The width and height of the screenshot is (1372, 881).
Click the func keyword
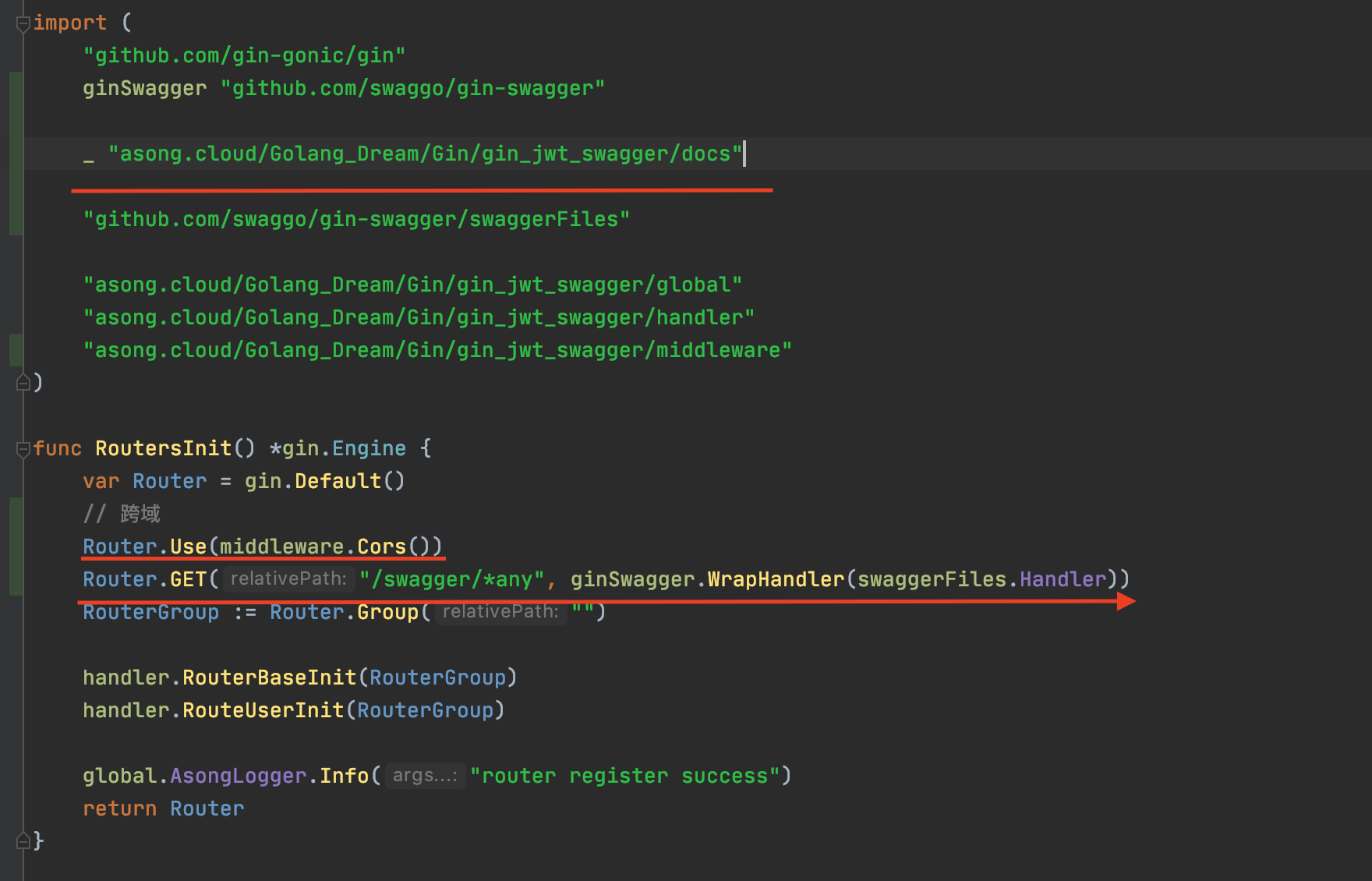click(x=58, y=448)
